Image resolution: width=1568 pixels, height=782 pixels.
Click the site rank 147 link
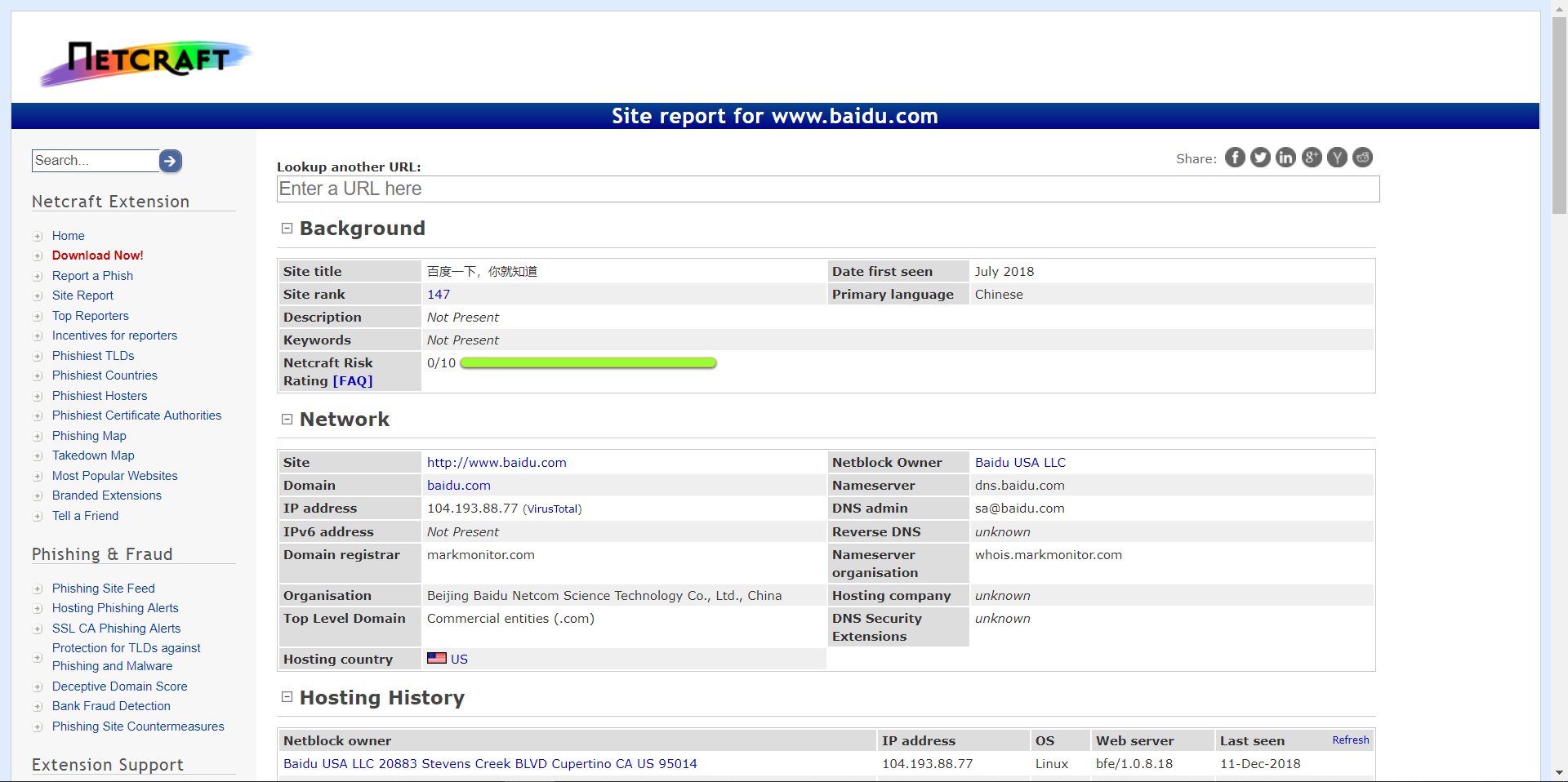click(439, 295)
